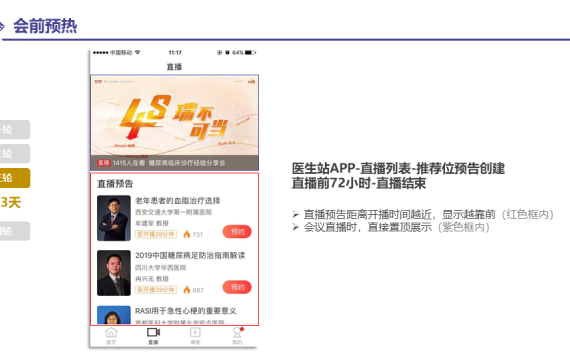Click the flame icon beside 731
This screenshot has height=360, width=570.
pyautogui.click(x=187, y=234)
